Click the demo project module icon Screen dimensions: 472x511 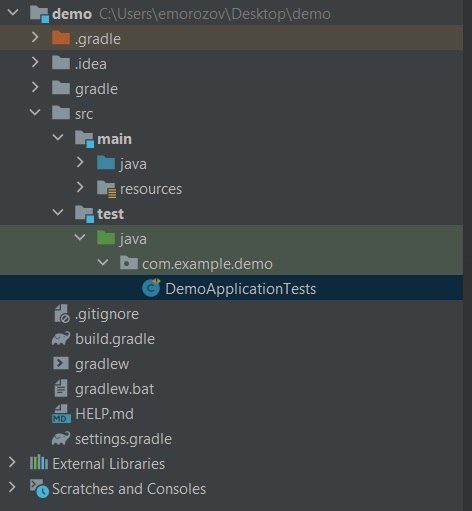click(39, 14)
